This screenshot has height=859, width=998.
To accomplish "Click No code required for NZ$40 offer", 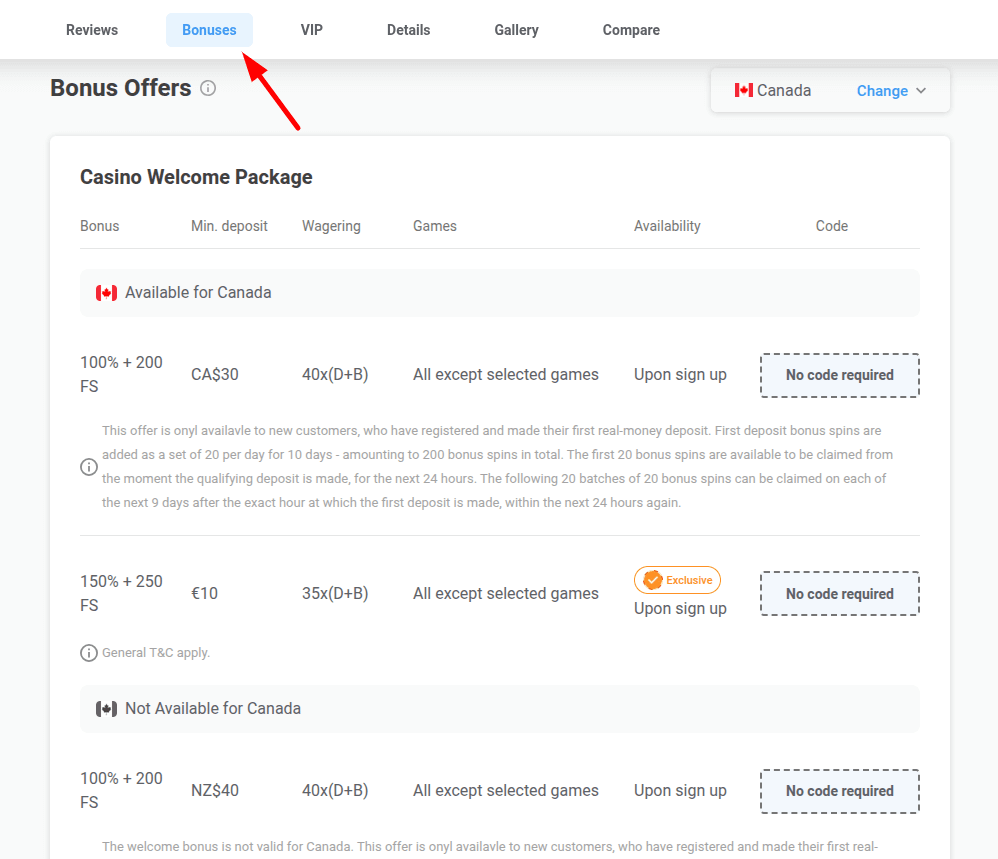I will (x=839, y=791).
